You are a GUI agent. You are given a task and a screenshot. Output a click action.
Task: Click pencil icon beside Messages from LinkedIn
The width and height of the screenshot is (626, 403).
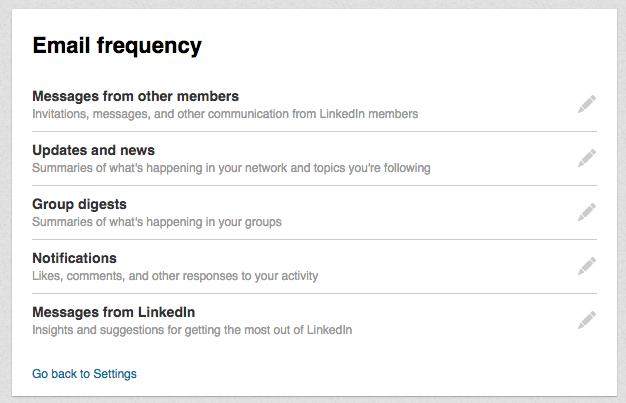click(x=587, y=320)
